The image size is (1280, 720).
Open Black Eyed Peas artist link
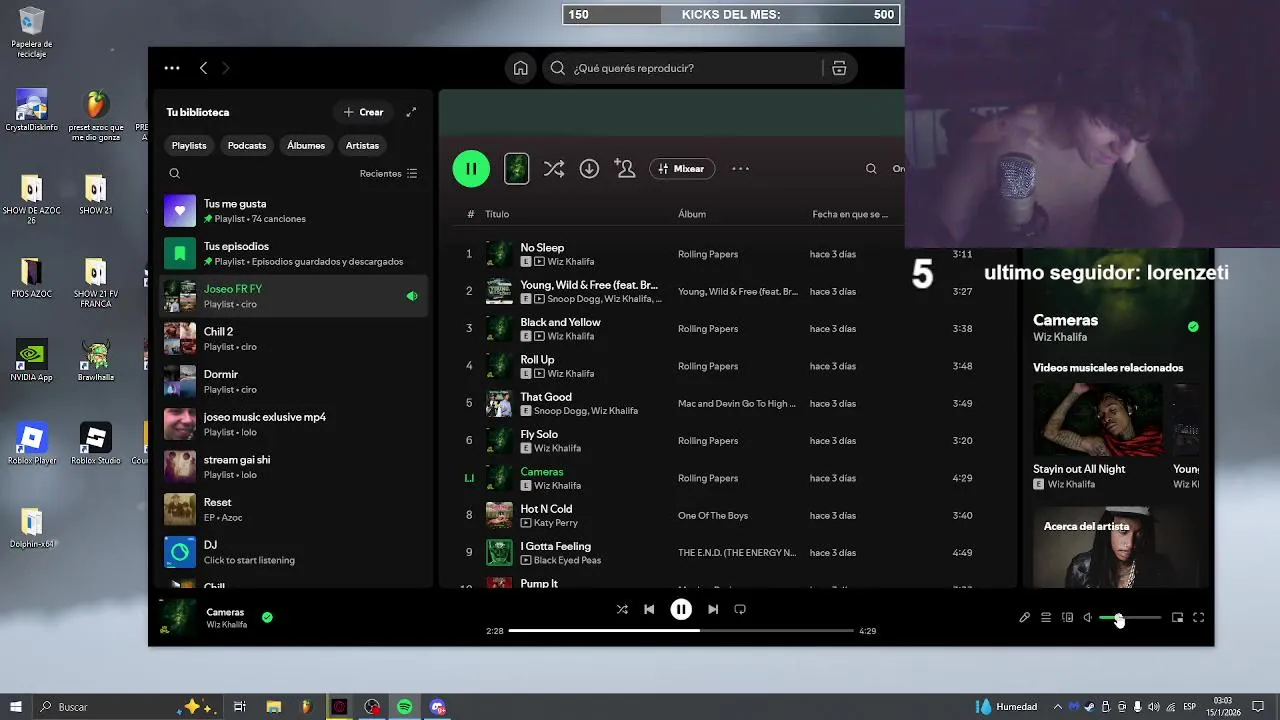coord(567,560)
